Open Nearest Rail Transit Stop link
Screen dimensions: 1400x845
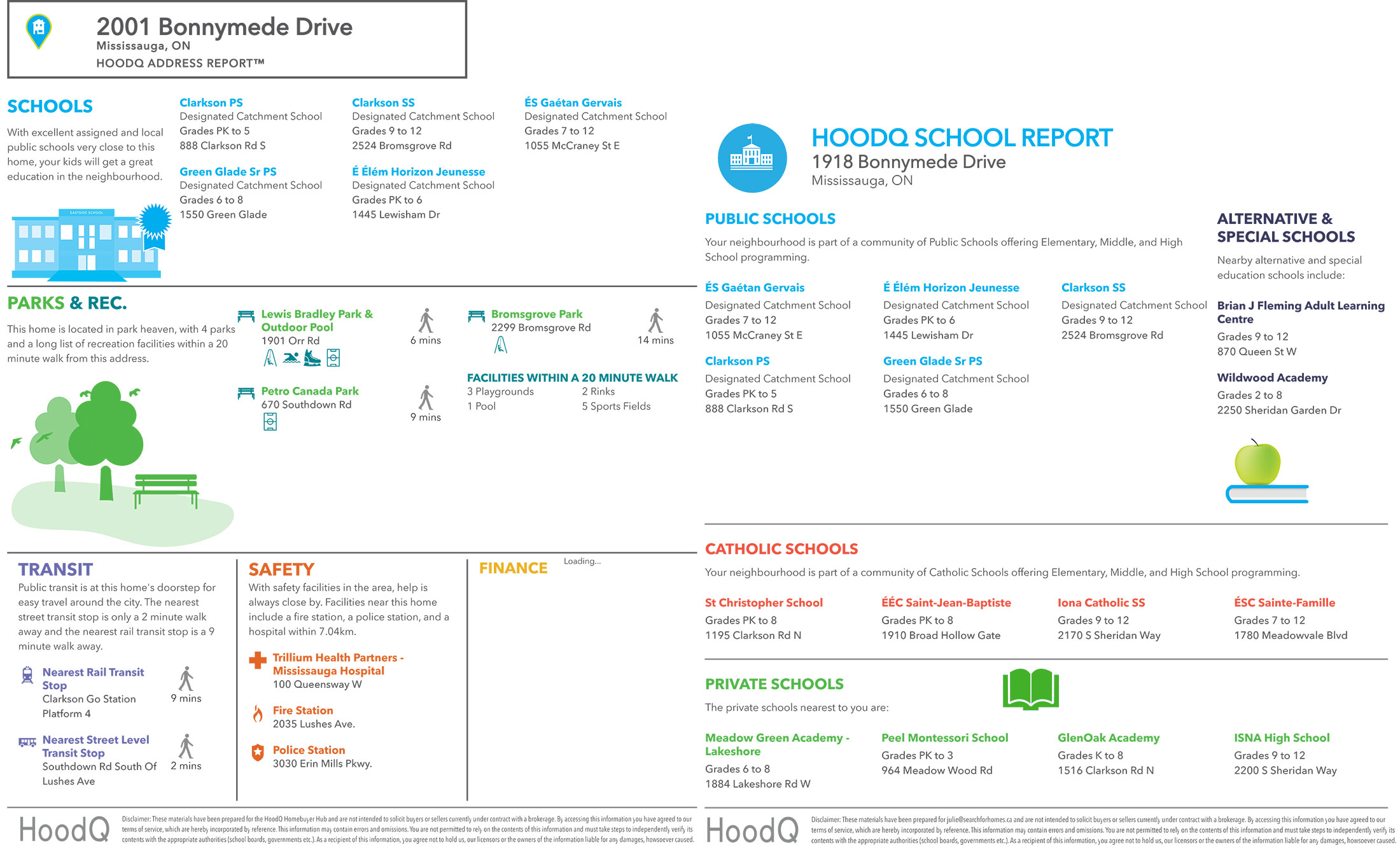pyautogui.click(x=93, y=679)
